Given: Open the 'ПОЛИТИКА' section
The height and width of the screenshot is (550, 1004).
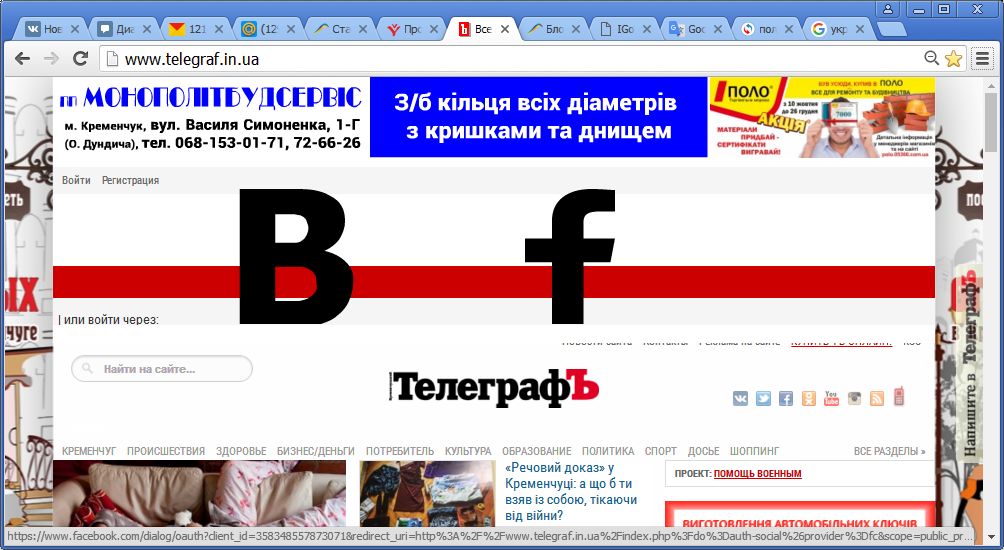Looking at the screenshot, I should pos(608,451).
